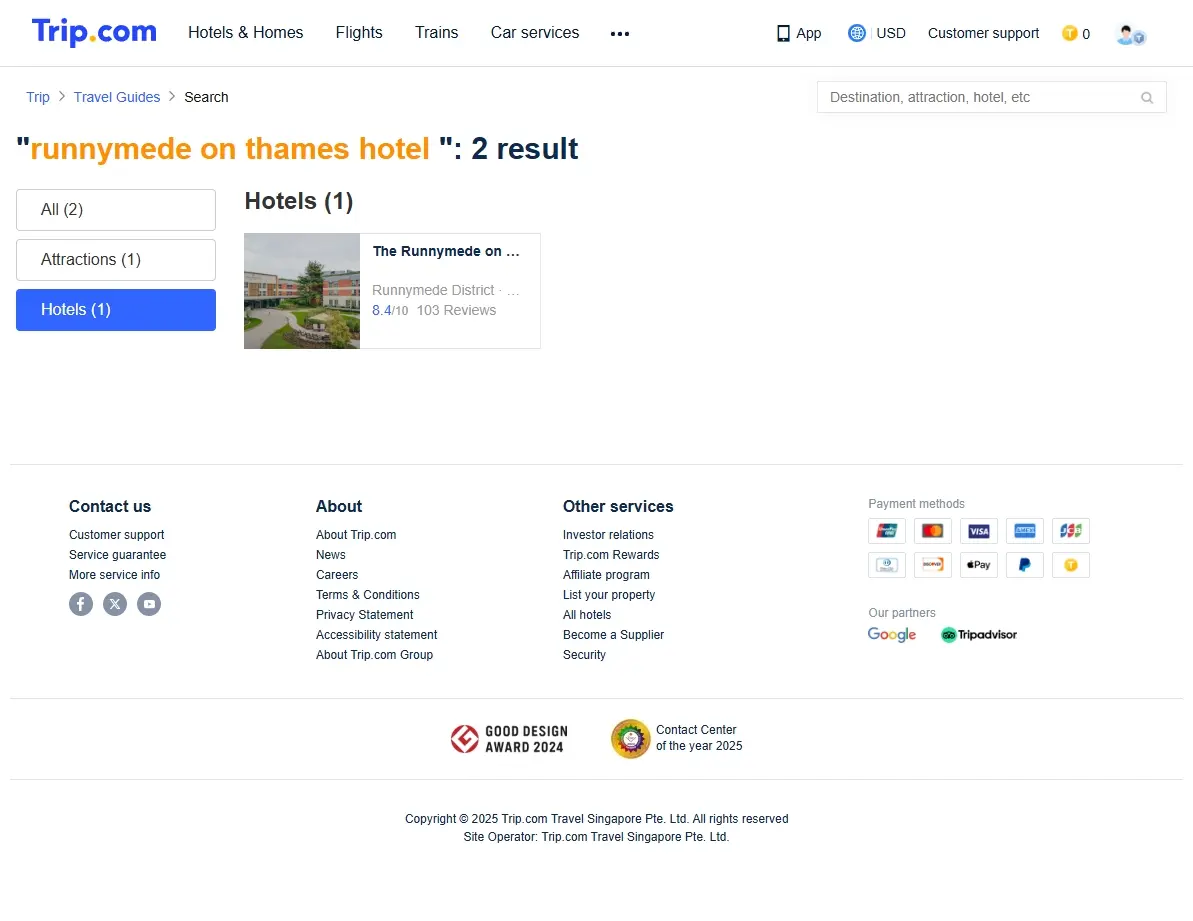Click the Discover payment icon
This screenshot has width=1193, height=921.
click(932, 565)
